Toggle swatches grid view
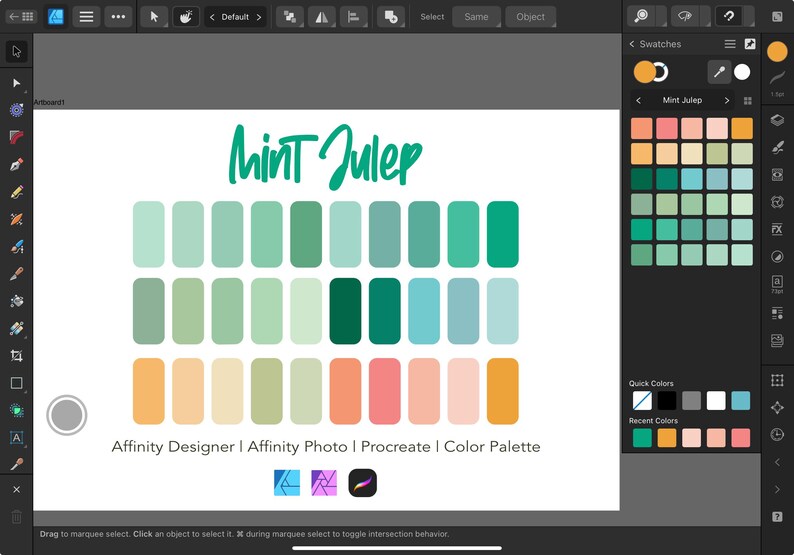The image size is (794, 555). pyautogui.click(x=747, y=101)
